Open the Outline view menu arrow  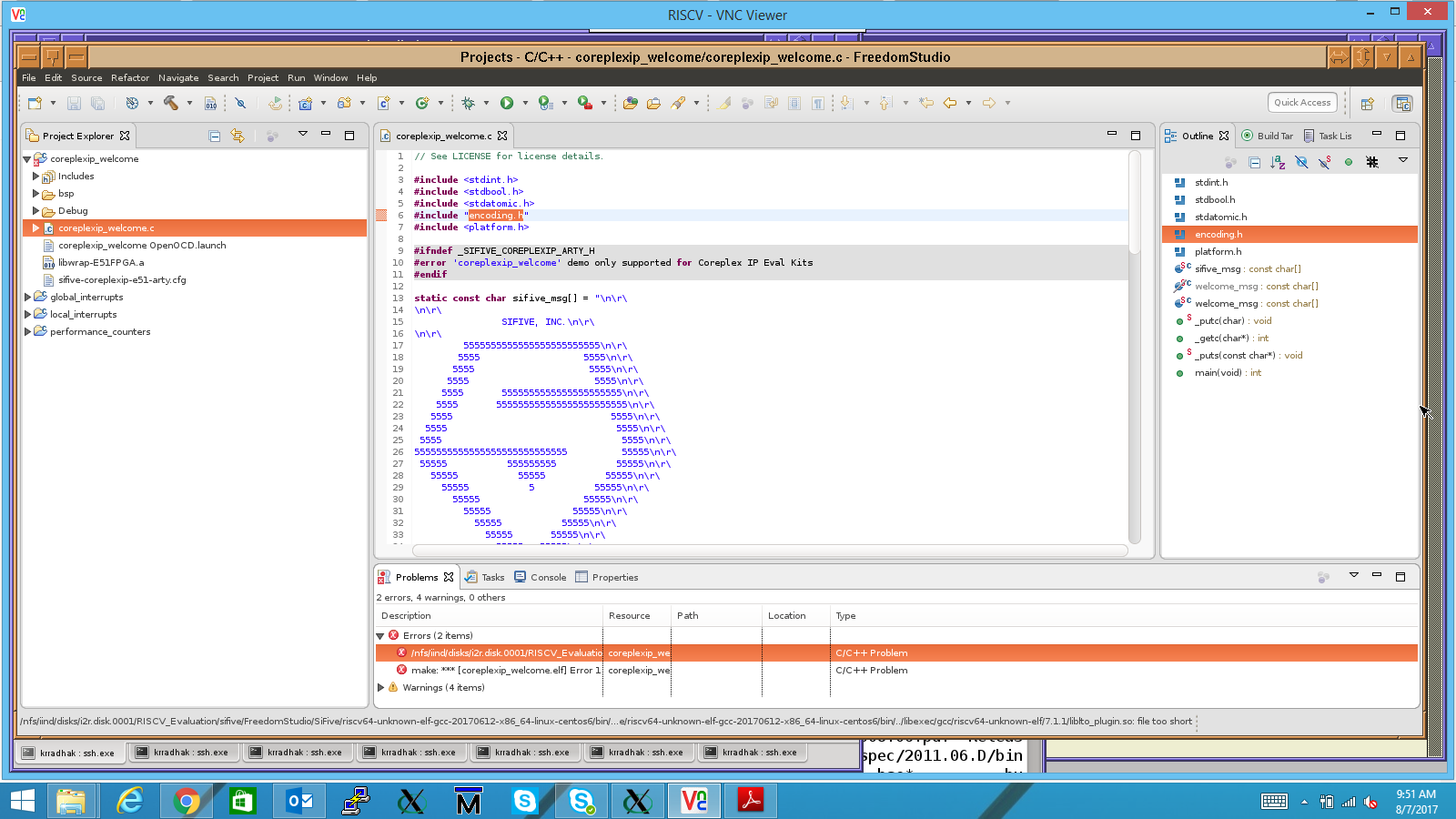click(1403, 161)
